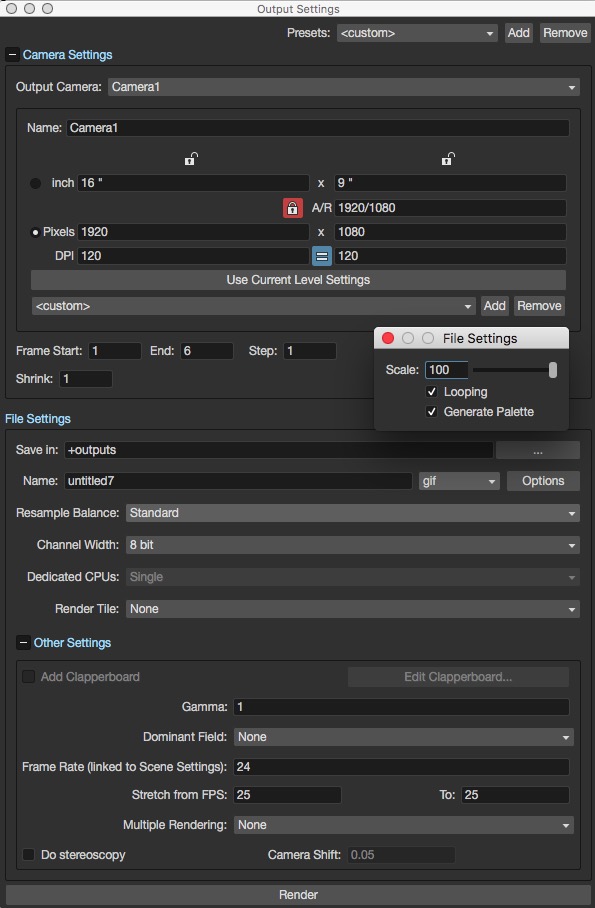The image size is (595, 908).
Task: Click Remove next to Presets
Action: pyautogui.click(x=565, y=33)
